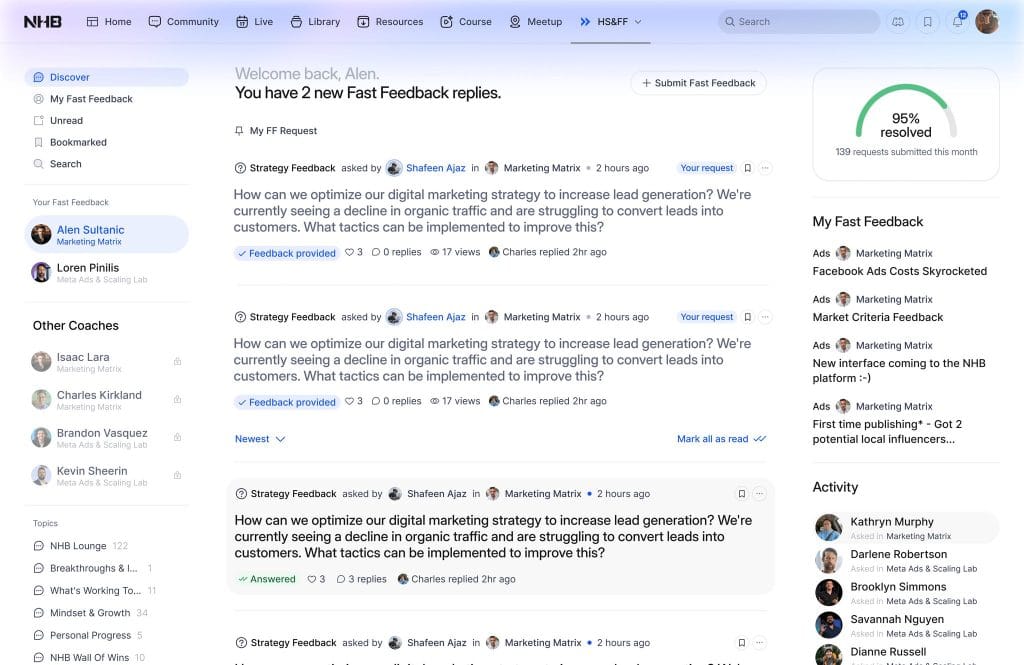Image resolution: width=1024 pixels, height=665 pixels.
Task: Click the lock icon beside Isaac Lara
Action: click(x=177, y=362)
